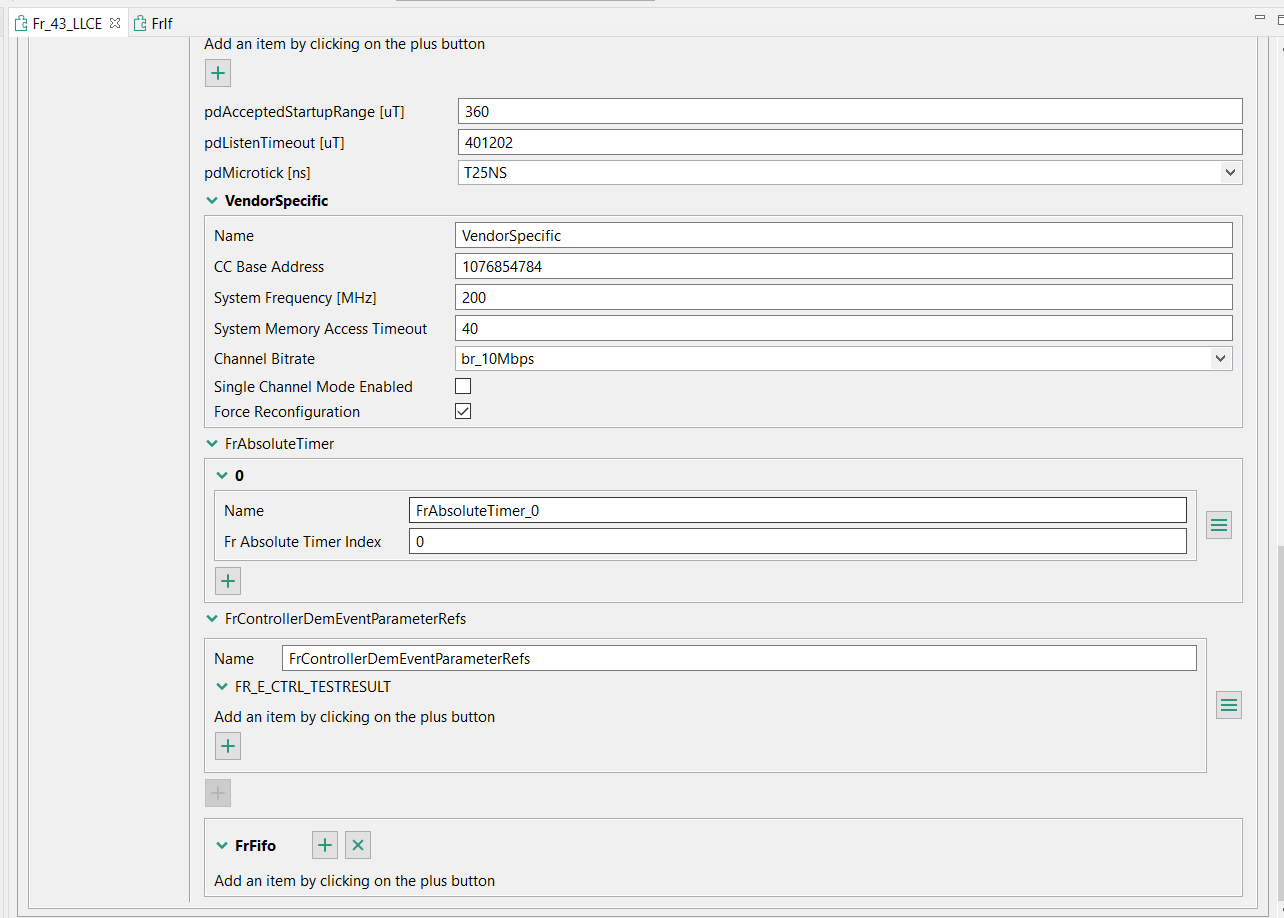Screen dimensions: 1284x918
Task: Open menu icon next to FrControllerDemEventParameterRefs
Action: click(1228, 704)
